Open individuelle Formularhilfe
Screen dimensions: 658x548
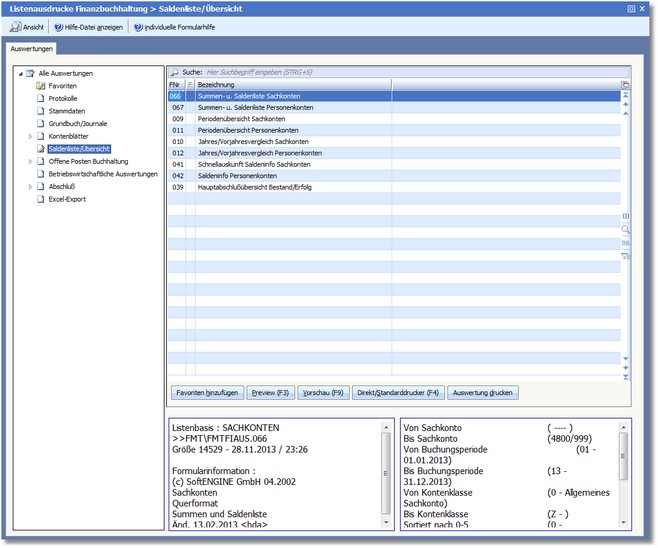176,27
